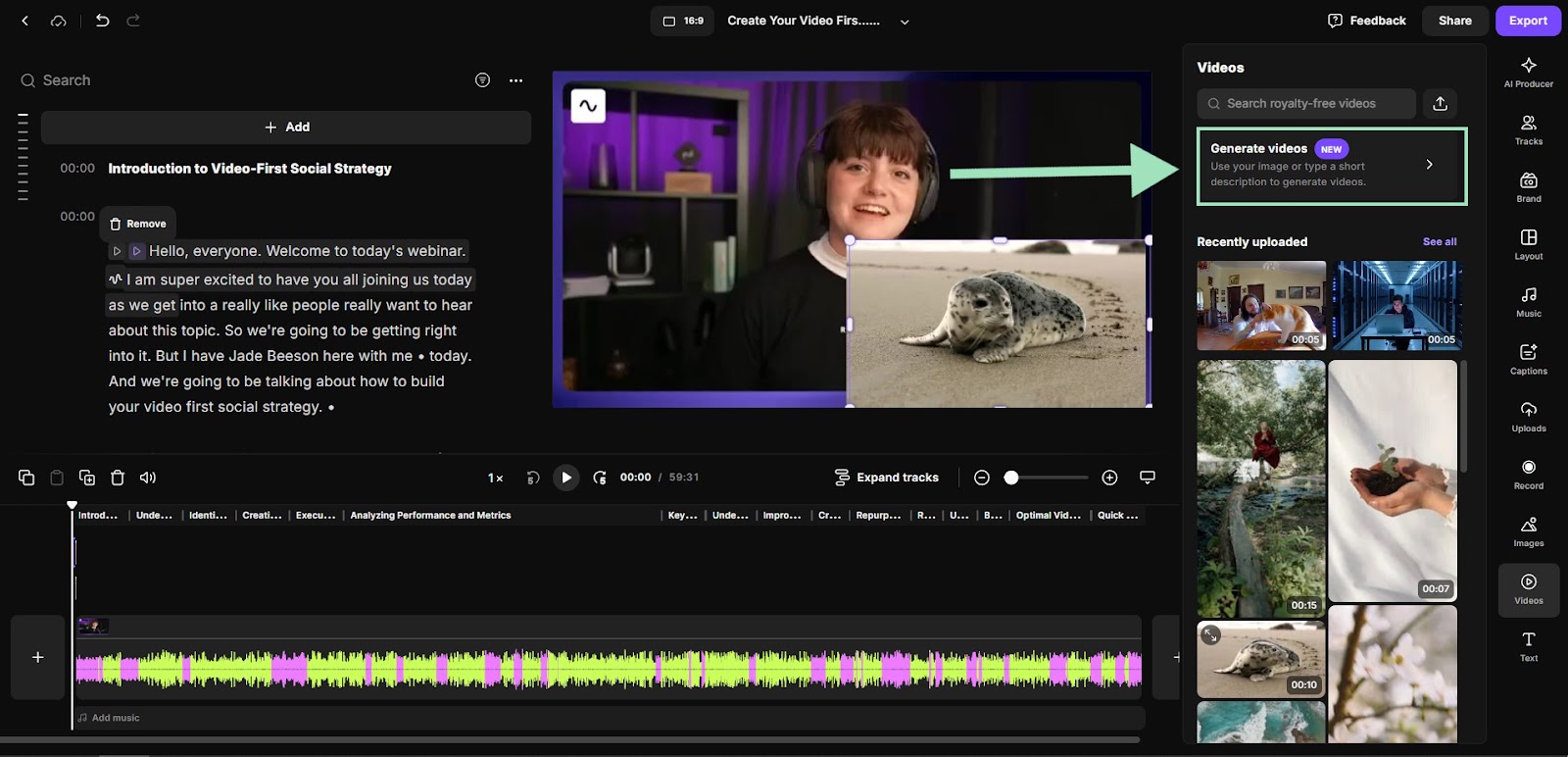Toggle the fullscreen preview monitor icon
This screenshot has height=757, width=1568.
click(1147, 478)
